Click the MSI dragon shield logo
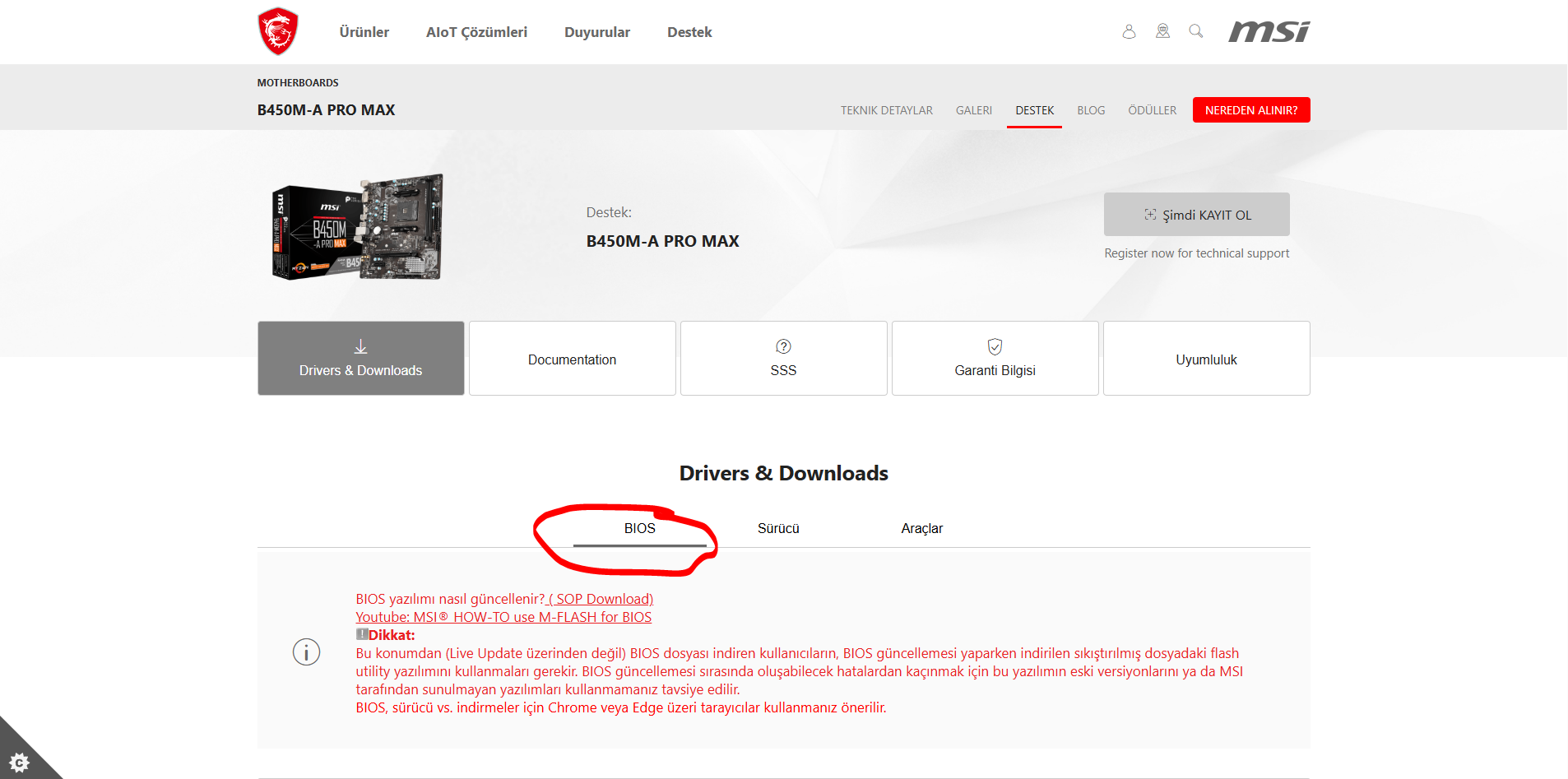 278,31
